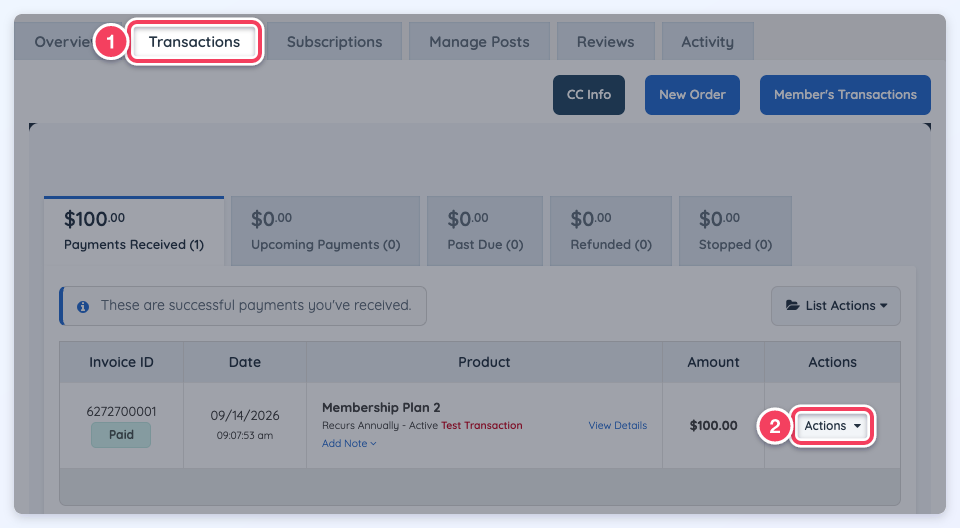Click the Amount column header
Screen dimensions: 960x528
(x=713, y=362)
